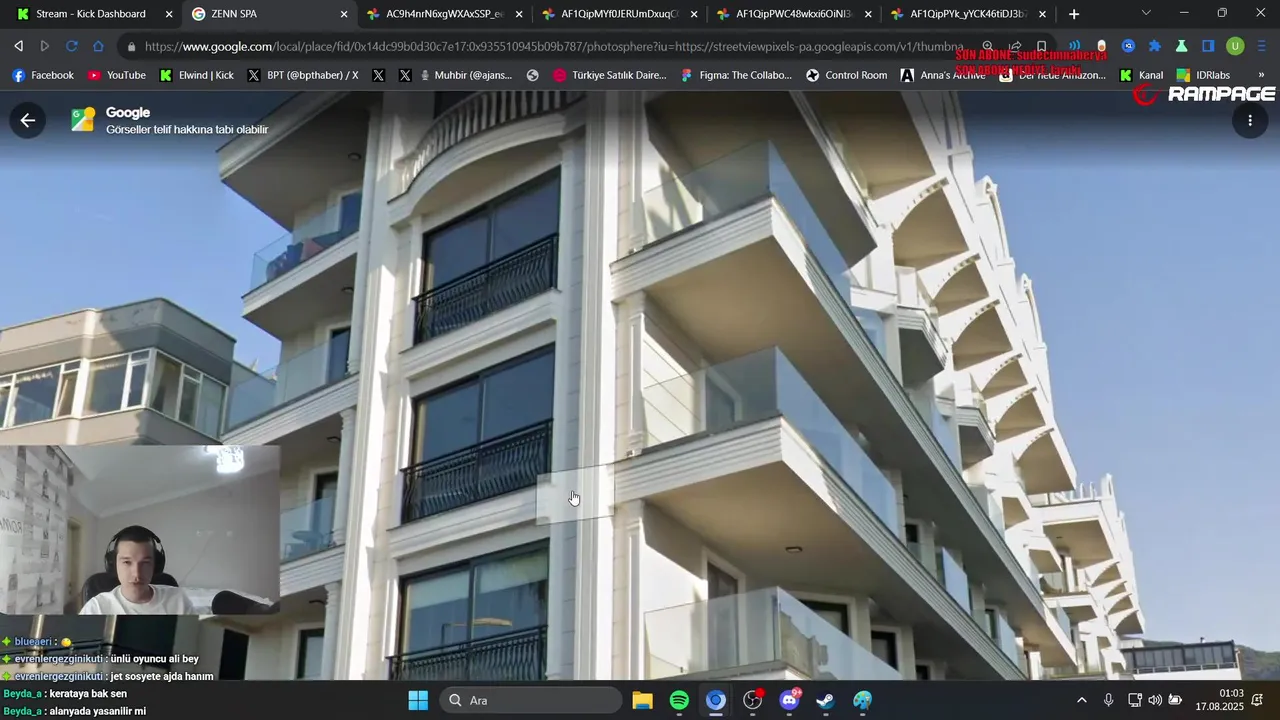Open the green U profile avatar
This screenshot has width=1280, height=720.
(x=1235, y=46)
